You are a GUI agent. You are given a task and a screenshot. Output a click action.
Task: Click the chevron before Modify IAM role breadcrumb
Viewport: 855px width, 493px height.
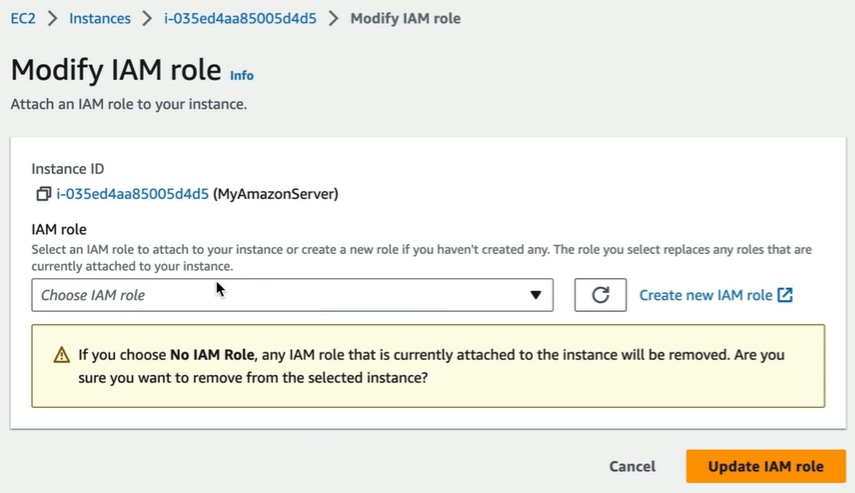[333, 19]
